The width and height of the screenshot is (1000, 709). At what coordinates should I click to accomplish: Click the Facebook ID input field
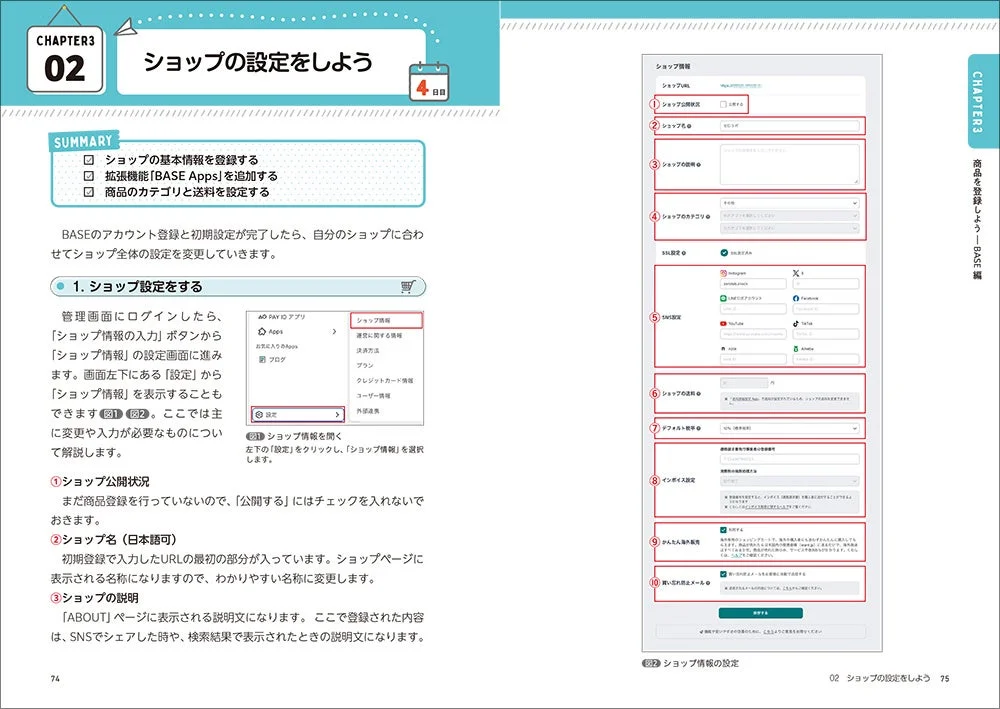pos(826,309)
